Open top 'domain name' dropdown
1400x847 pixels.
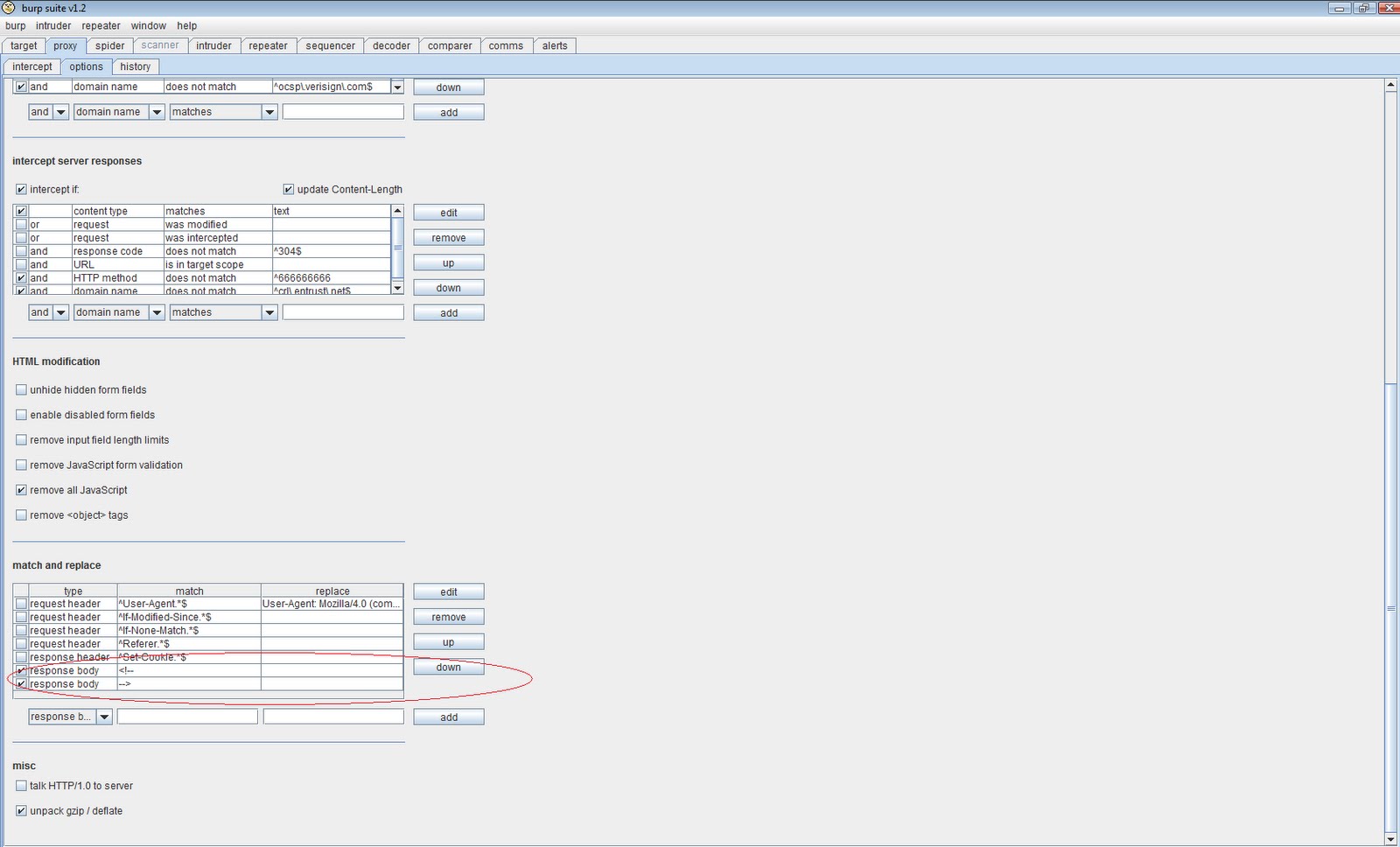[x=157, y=112]
